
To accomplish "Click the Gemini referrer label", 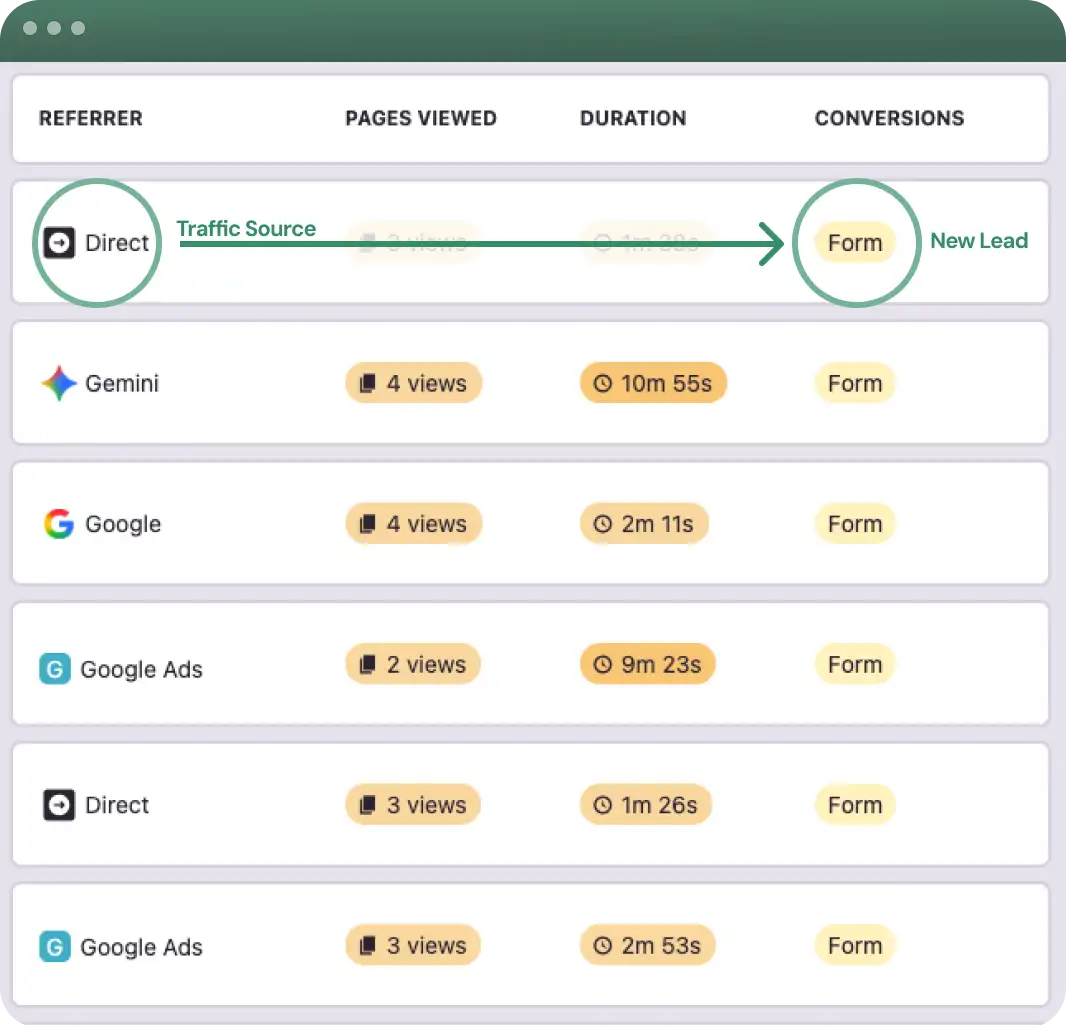I will (x=122, y=383).
